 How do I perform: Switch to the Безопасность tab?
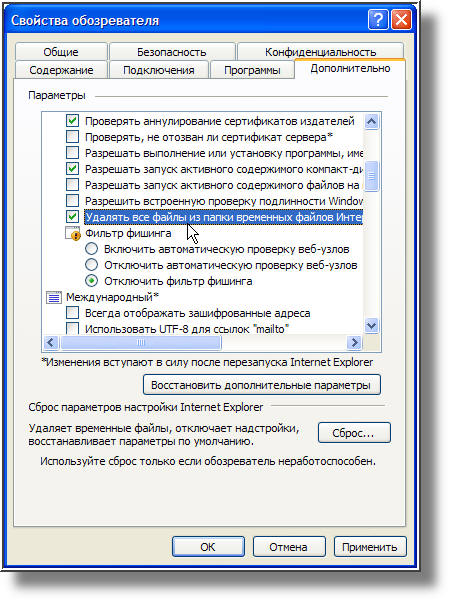pyautogui.click(x=172, y=52)
